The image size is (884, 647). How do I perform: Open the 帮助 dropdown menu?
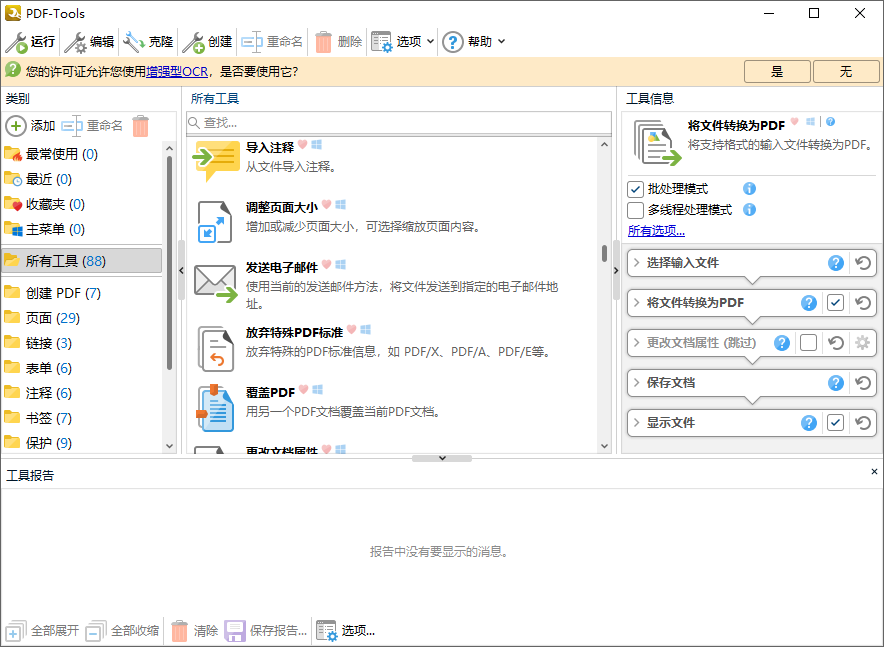pyautogui.click(x=502, y=42)
